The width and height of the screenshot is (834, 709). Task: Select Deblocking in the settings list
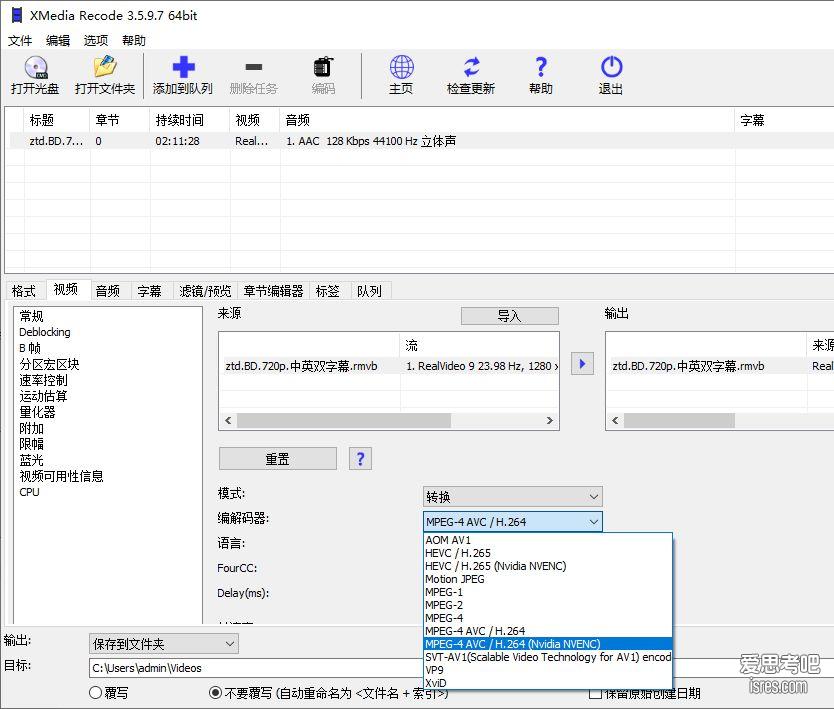[x=45, y=332]
